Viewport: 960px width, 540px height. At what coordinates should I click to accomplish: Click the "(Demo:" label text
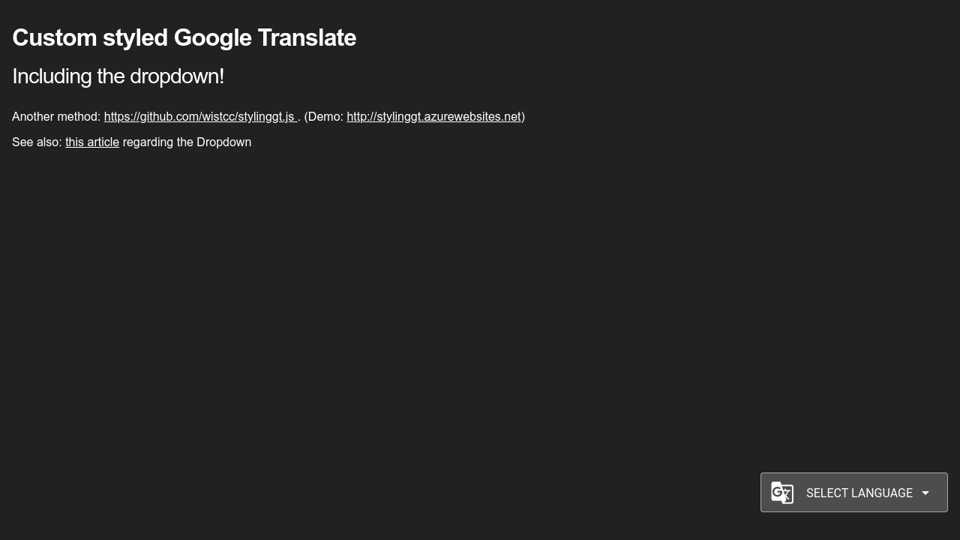tap(324, 117)
